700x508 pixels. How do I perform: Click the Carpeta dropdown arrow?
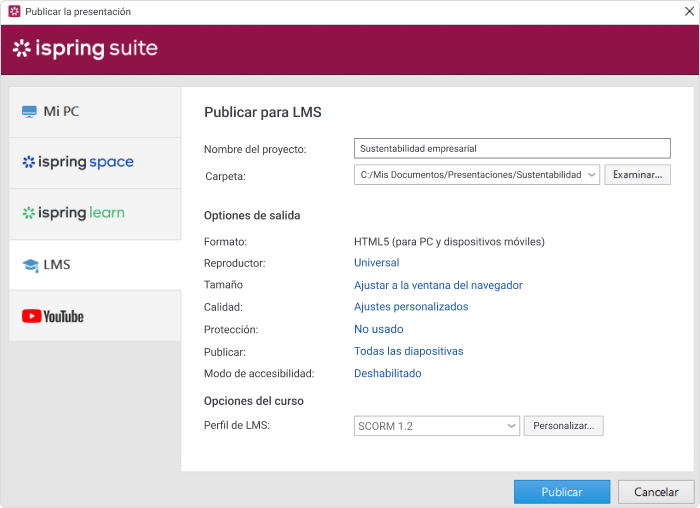point(592,175)
